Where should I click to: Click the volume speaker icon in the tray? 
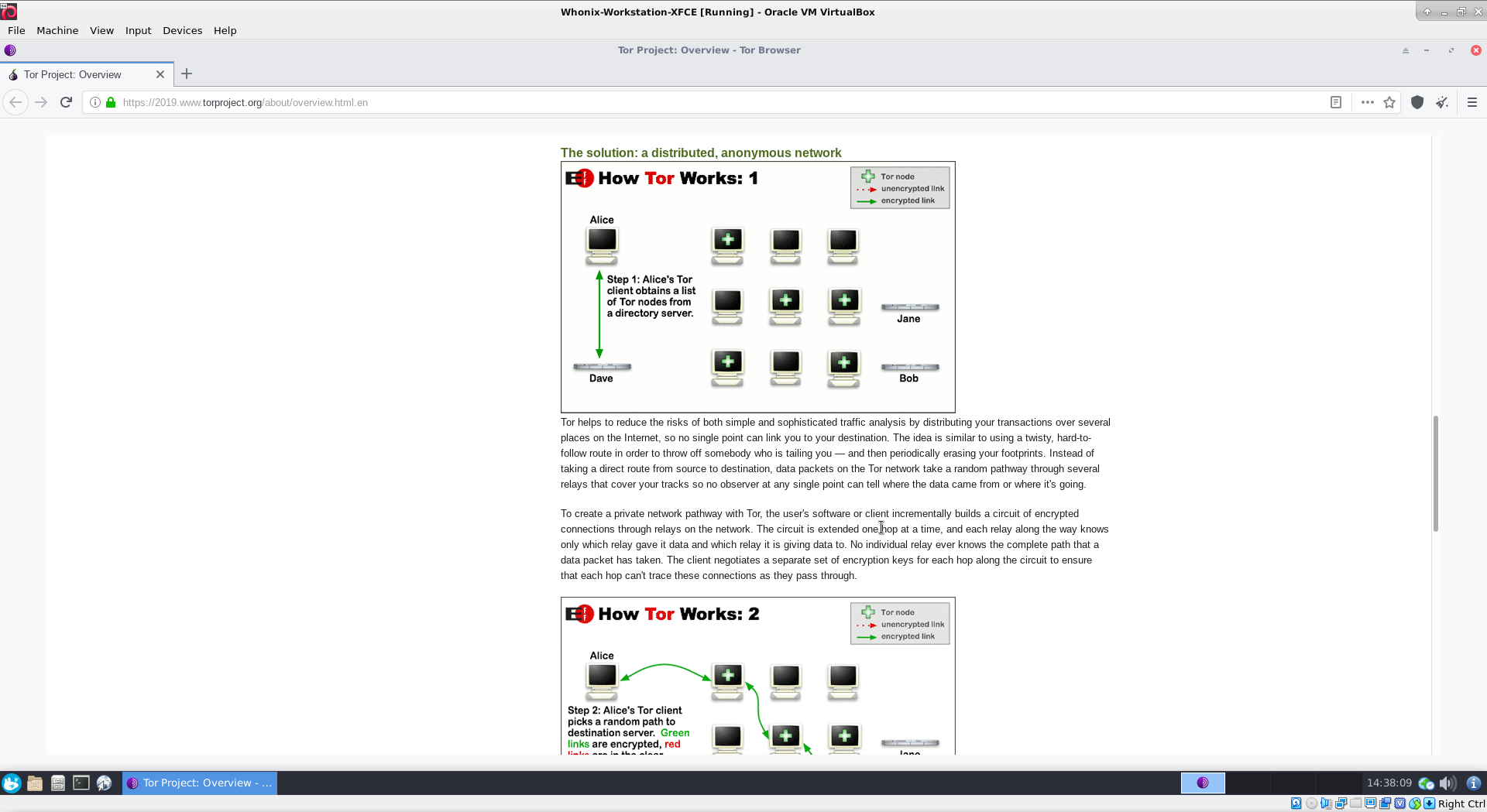pyautogui.click(x=1447, y=783)
